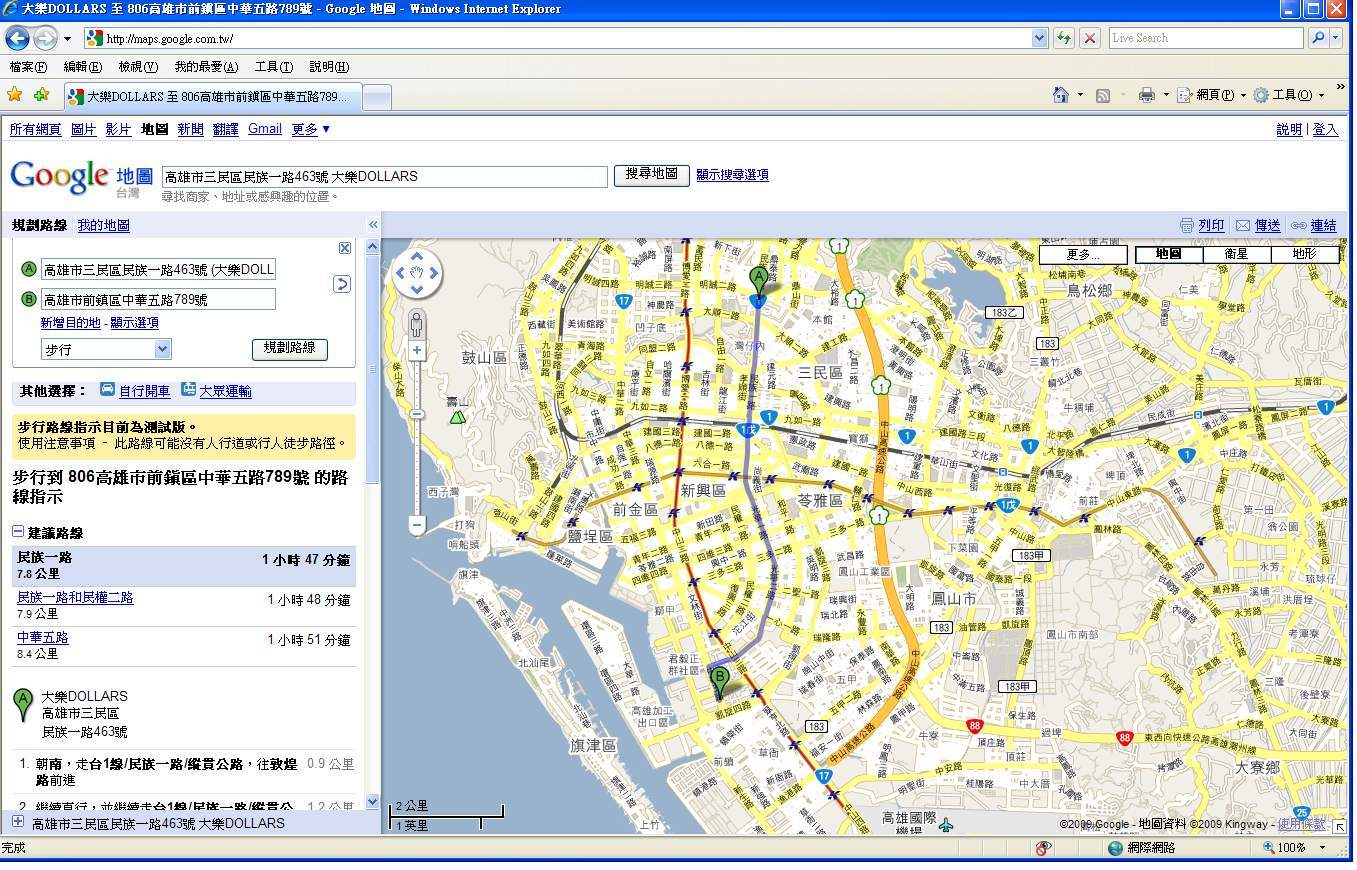Open the zoom level 100% dropdown
1357x870 pixels.
coord(1323,848)
